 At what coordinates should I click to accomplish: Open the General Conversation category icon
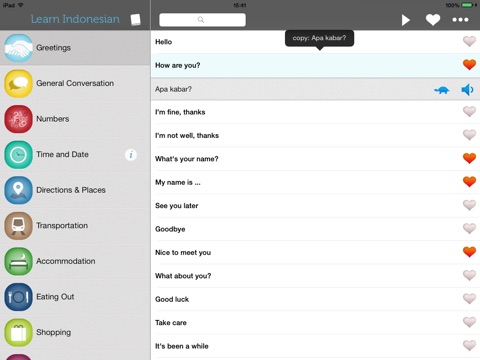pyautogui.click(x=18, y=83)
